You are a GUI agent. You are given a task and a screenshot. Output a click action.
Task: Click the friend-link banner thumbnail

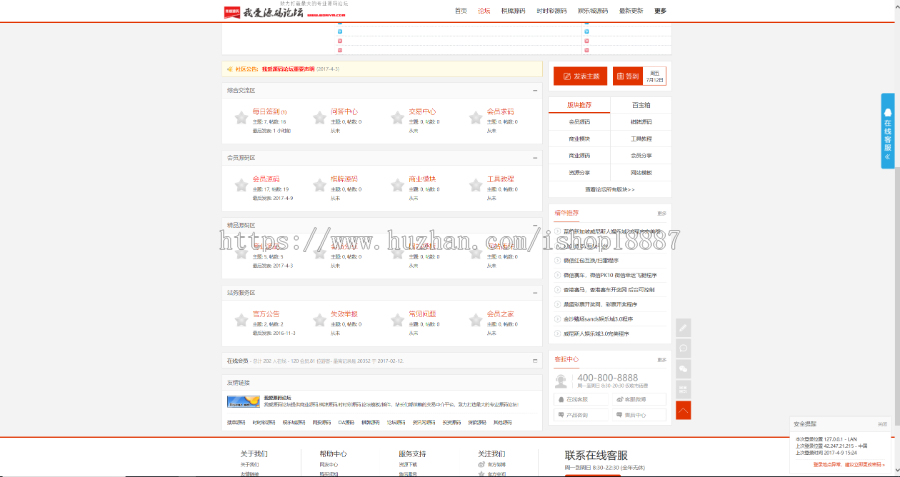click(243, 402)
